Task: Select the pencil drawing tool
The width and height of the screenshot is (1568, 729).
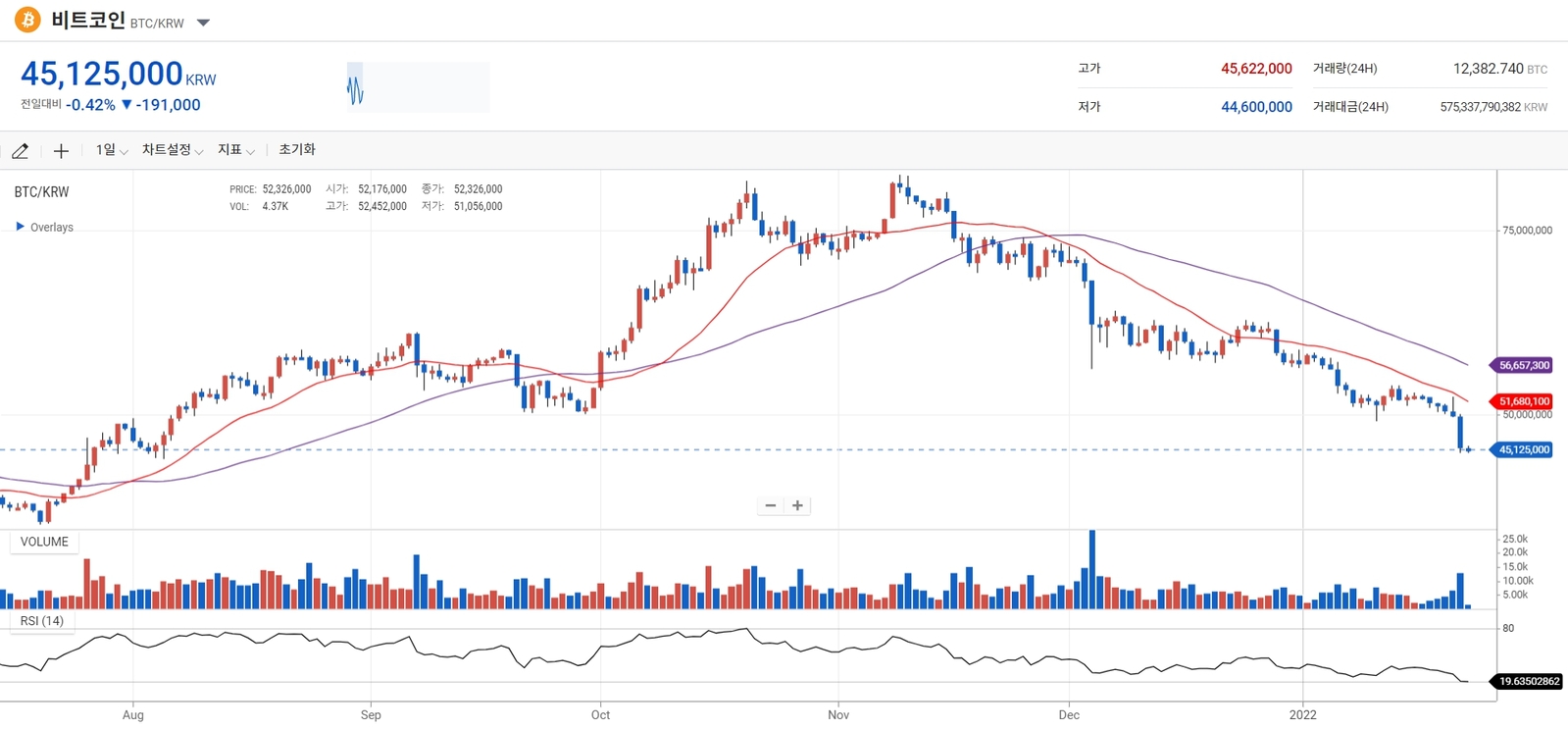Action: (21, 151)
